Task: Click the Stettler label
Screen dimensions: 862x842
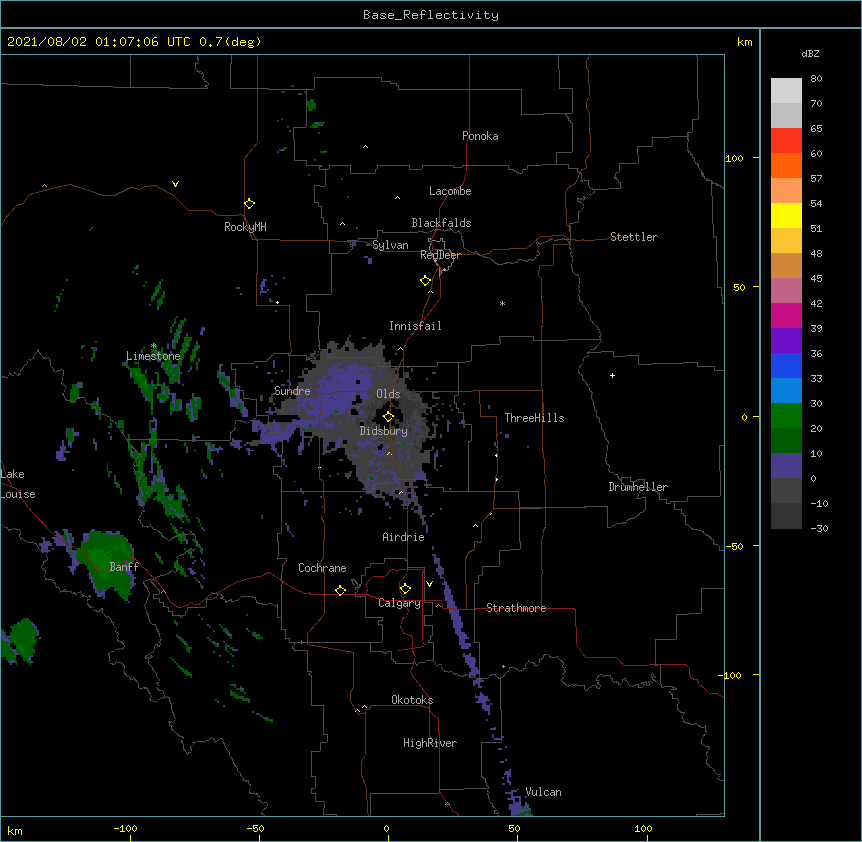Action: pos(634,237)
